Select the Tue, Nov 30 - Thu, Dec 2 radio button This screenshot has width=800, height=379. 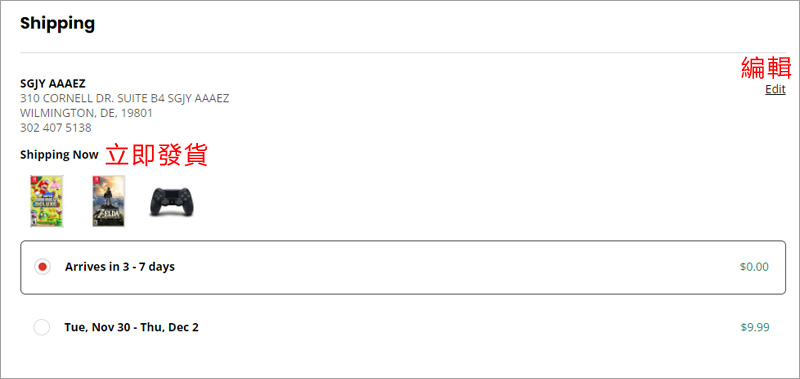[x=41, y=327]
